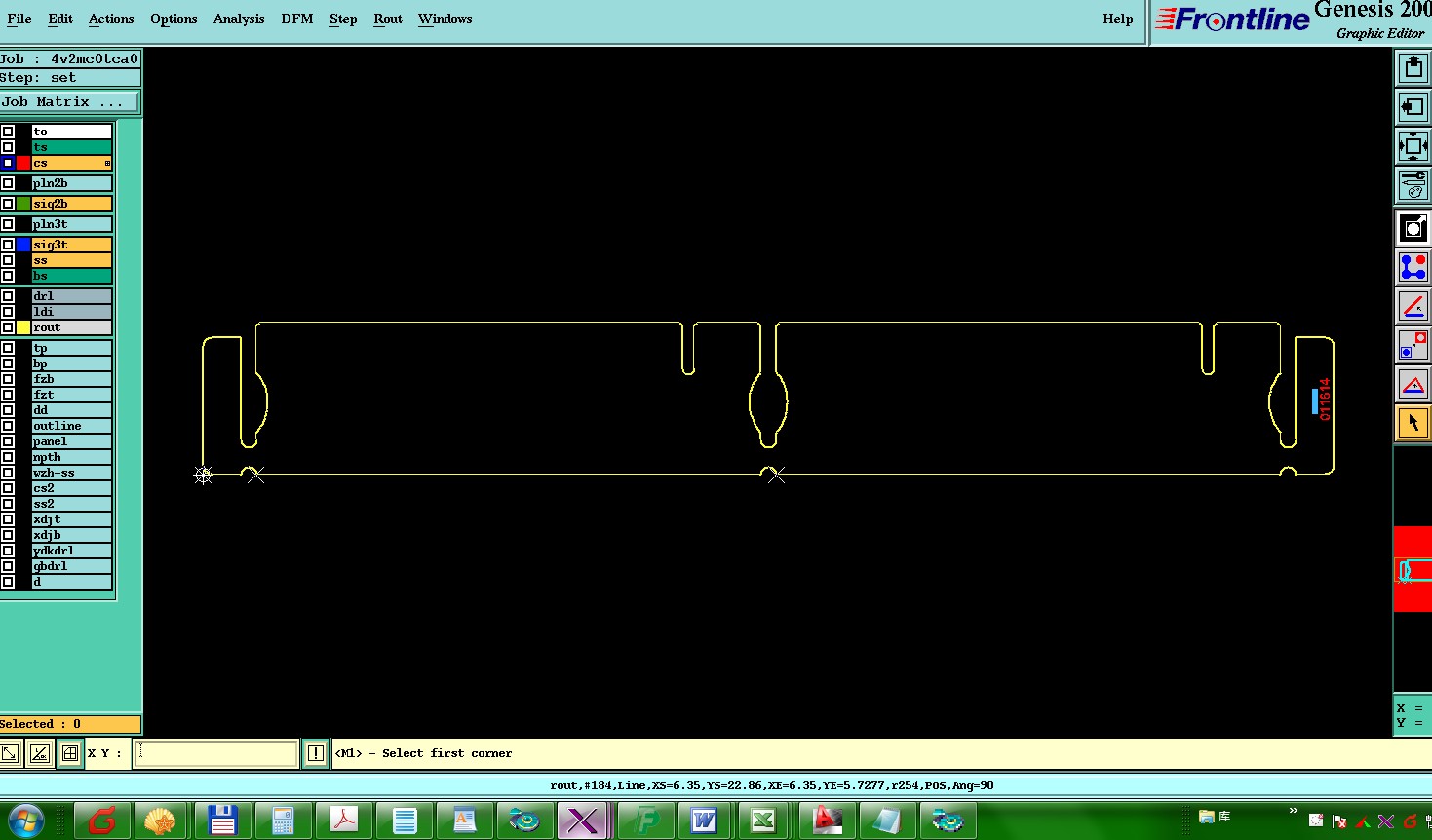
Task: Click the left-arrow box icon in right toolbar
Action: pos(1413,107)
